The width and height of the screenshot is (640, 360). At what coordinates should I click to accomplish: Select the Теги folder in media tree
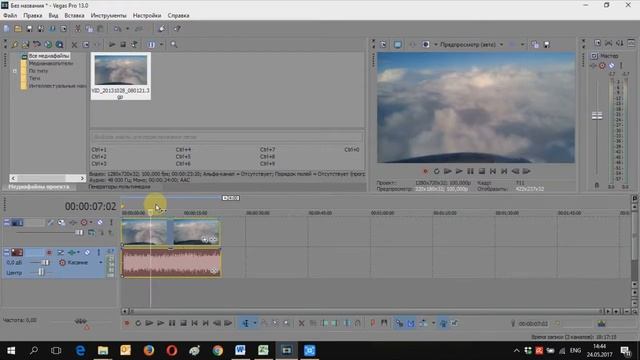(34, 78)
